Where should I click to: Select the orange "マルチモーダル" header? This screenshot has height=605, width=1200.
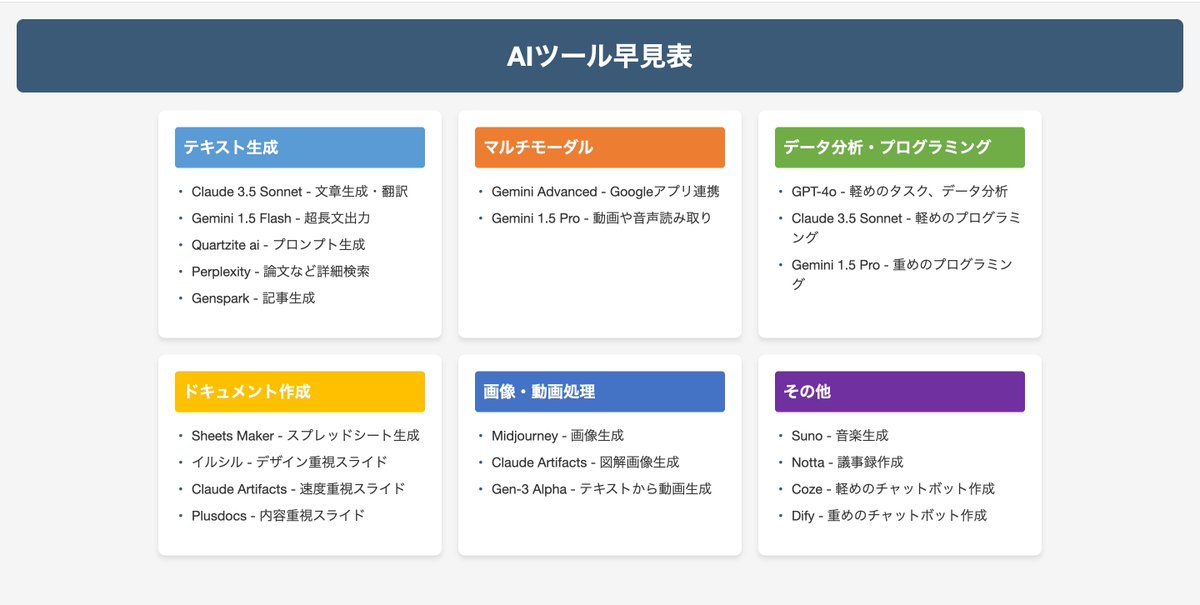[600, 147]
